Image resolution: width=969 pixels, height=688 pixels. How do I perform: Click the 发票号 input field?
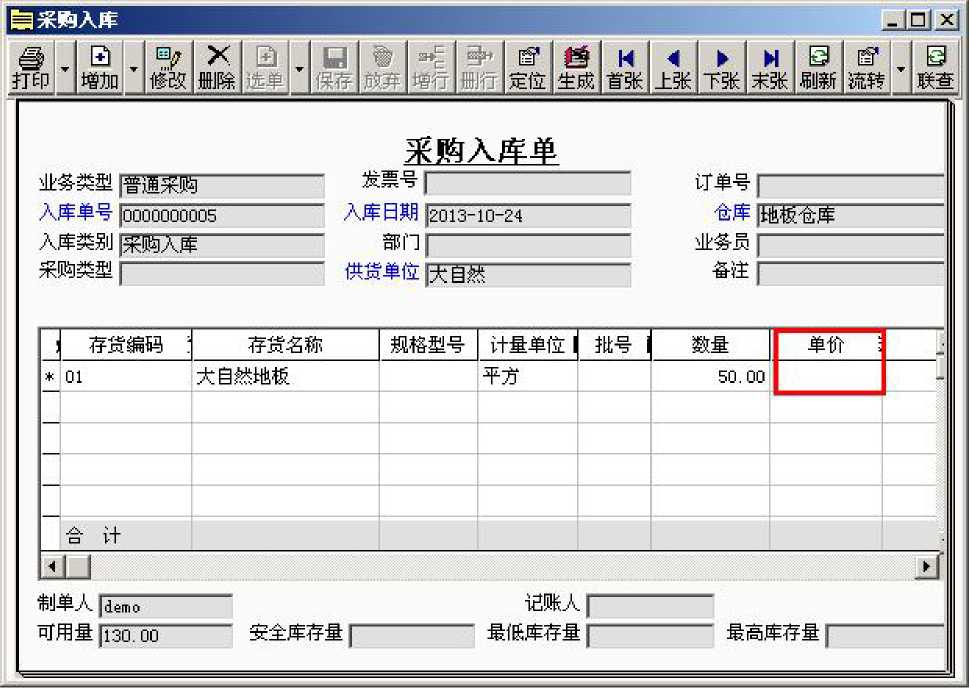pyautogui.click(x=528, y=184)
